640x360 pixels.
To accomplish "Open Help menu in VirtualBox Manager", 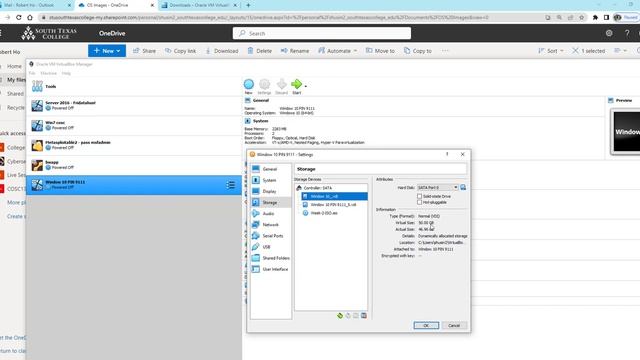I will pyautogui.click(x=66, y=73).
